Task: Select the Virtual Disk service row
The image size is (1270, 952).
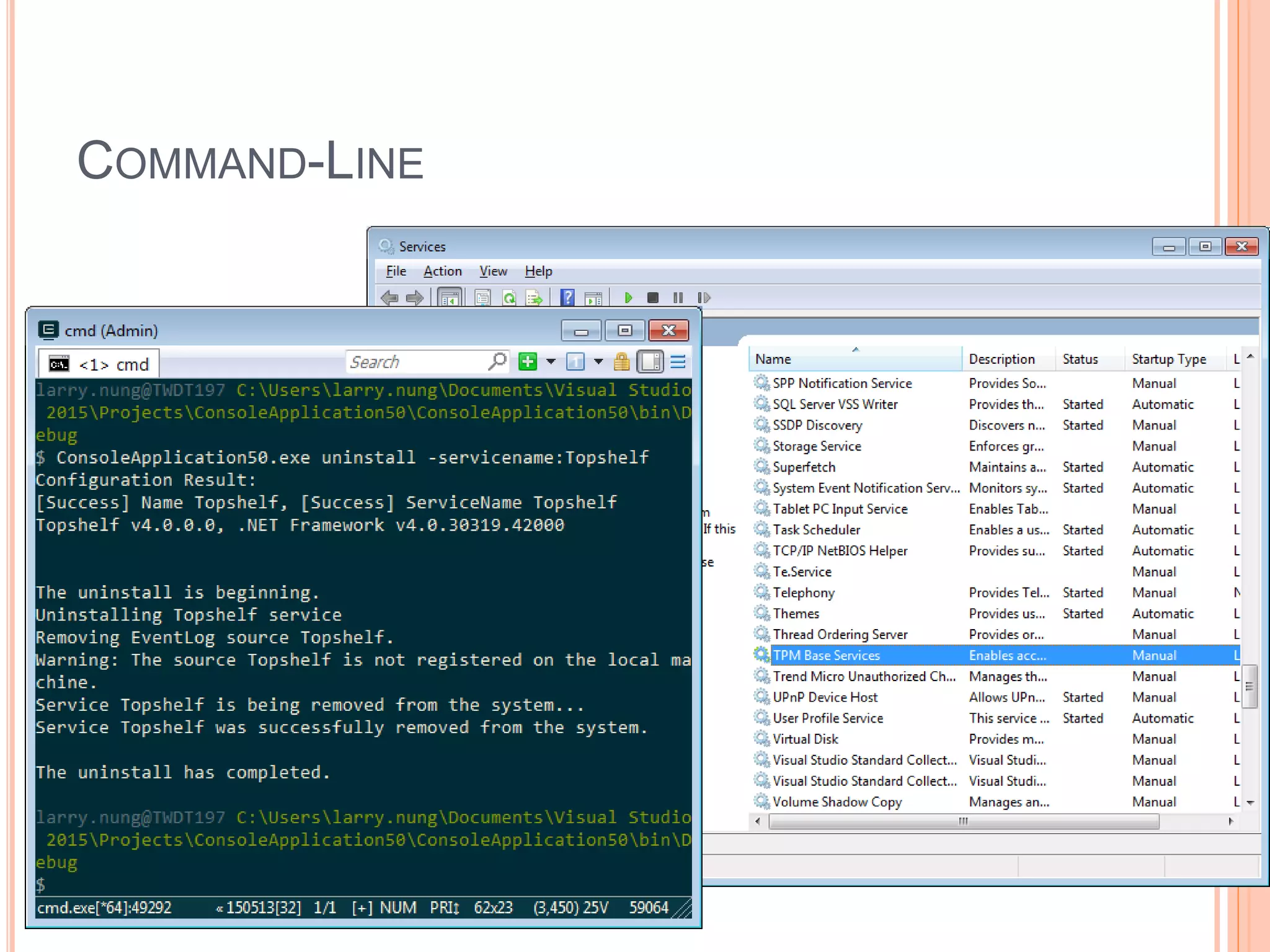Action: [995, 739]
